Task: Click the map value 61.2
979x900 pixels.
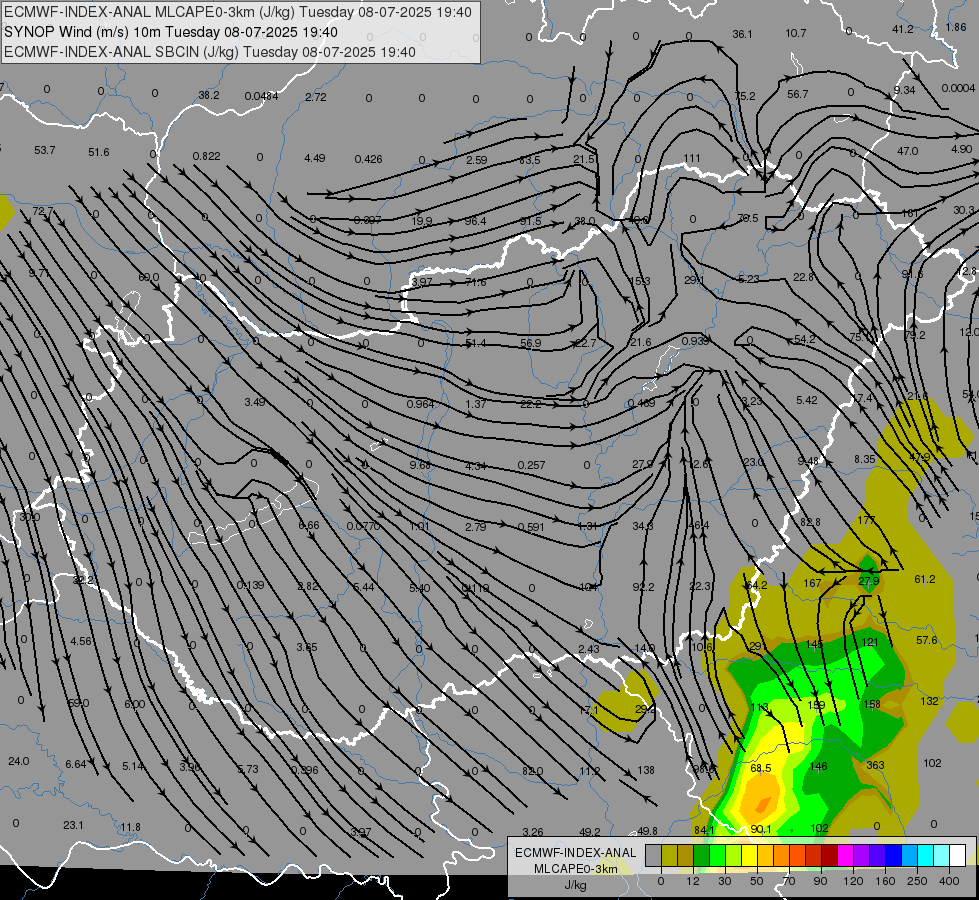Action: point(925,580)
